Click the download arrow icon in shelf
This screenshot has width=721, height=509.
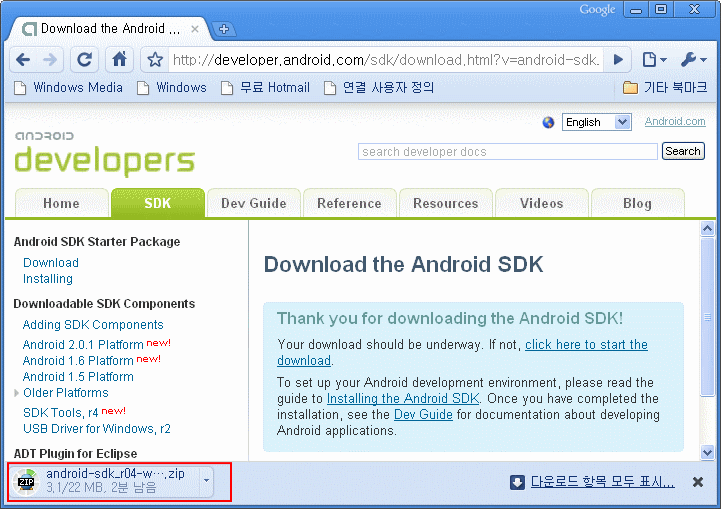coord(517,482)
